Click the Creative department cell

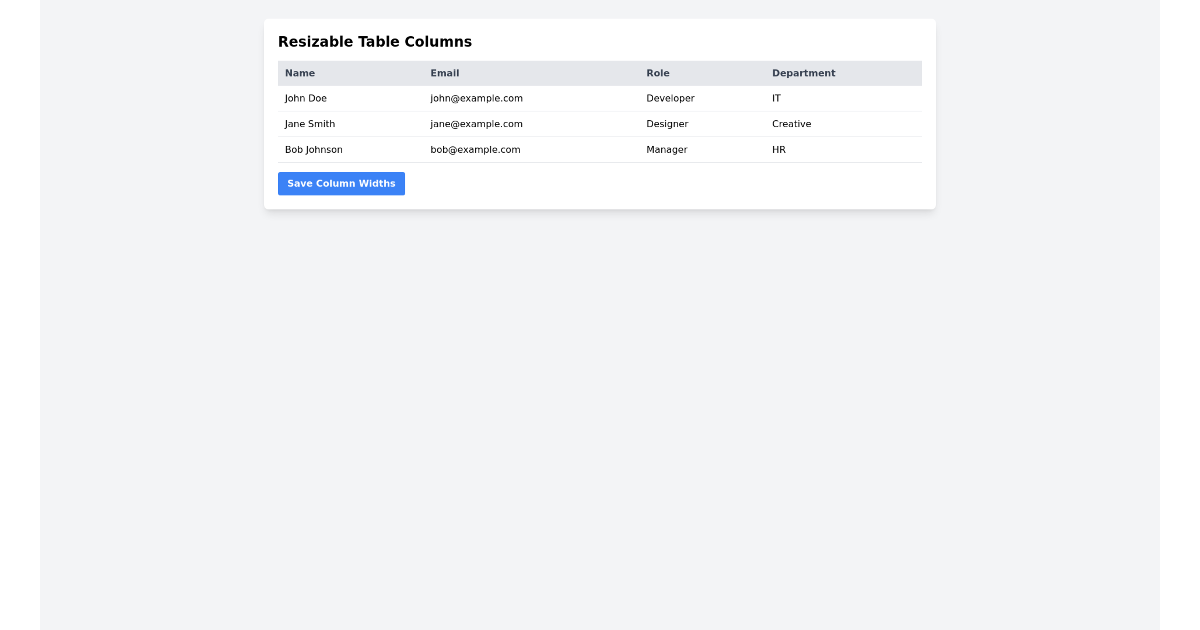coord(791,123)
